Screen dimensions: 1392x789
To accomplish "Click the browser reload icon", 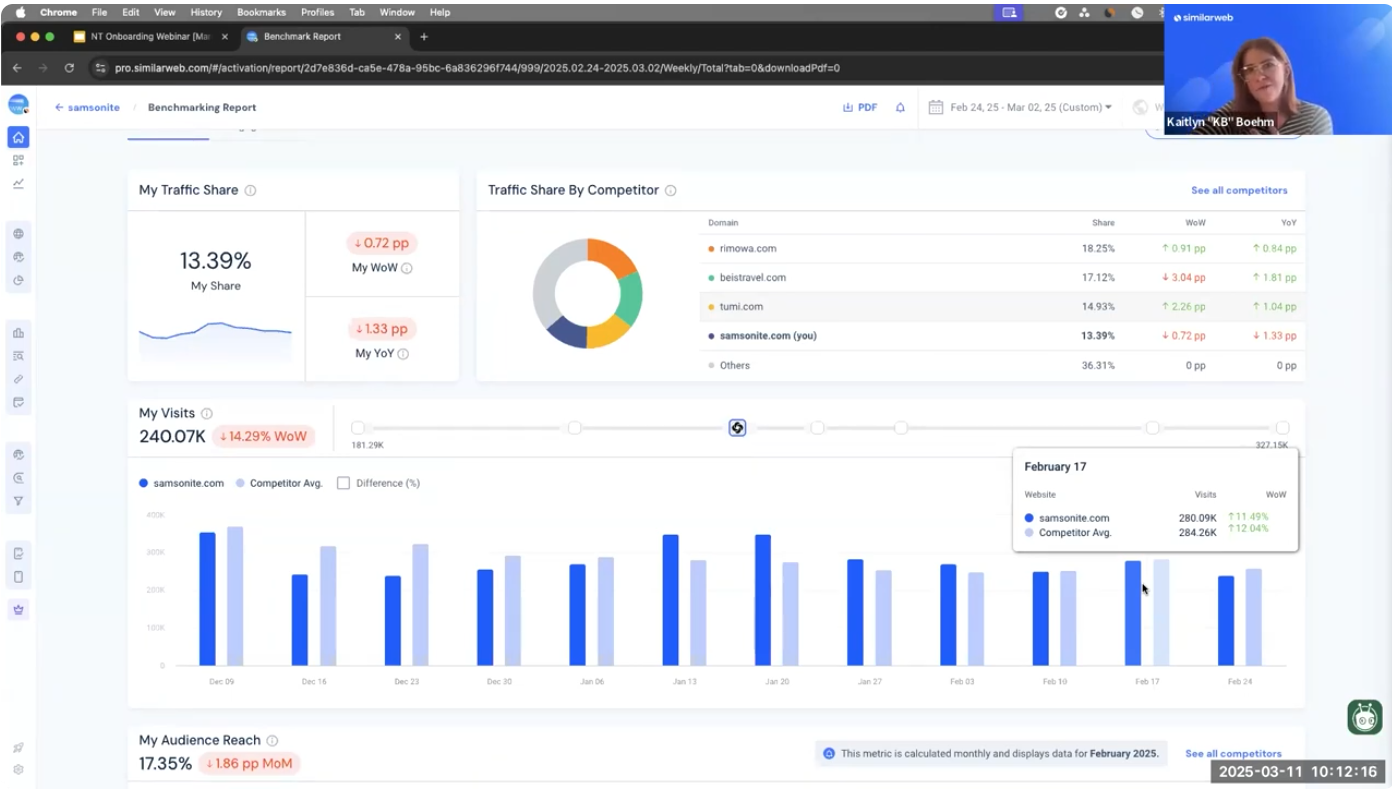I will [69, 68].
